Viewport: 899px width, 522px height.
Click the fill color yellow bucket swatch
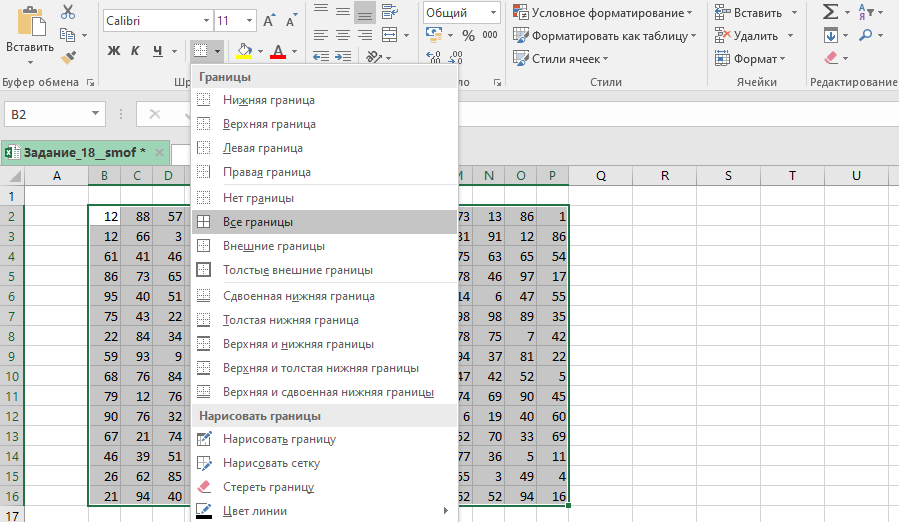(244, 51)
